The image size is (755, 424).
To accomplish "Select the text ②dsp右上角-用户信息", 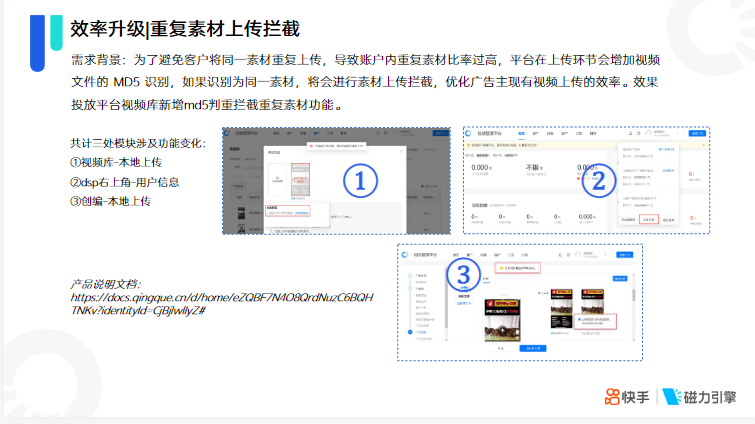I will pos(125,182).
